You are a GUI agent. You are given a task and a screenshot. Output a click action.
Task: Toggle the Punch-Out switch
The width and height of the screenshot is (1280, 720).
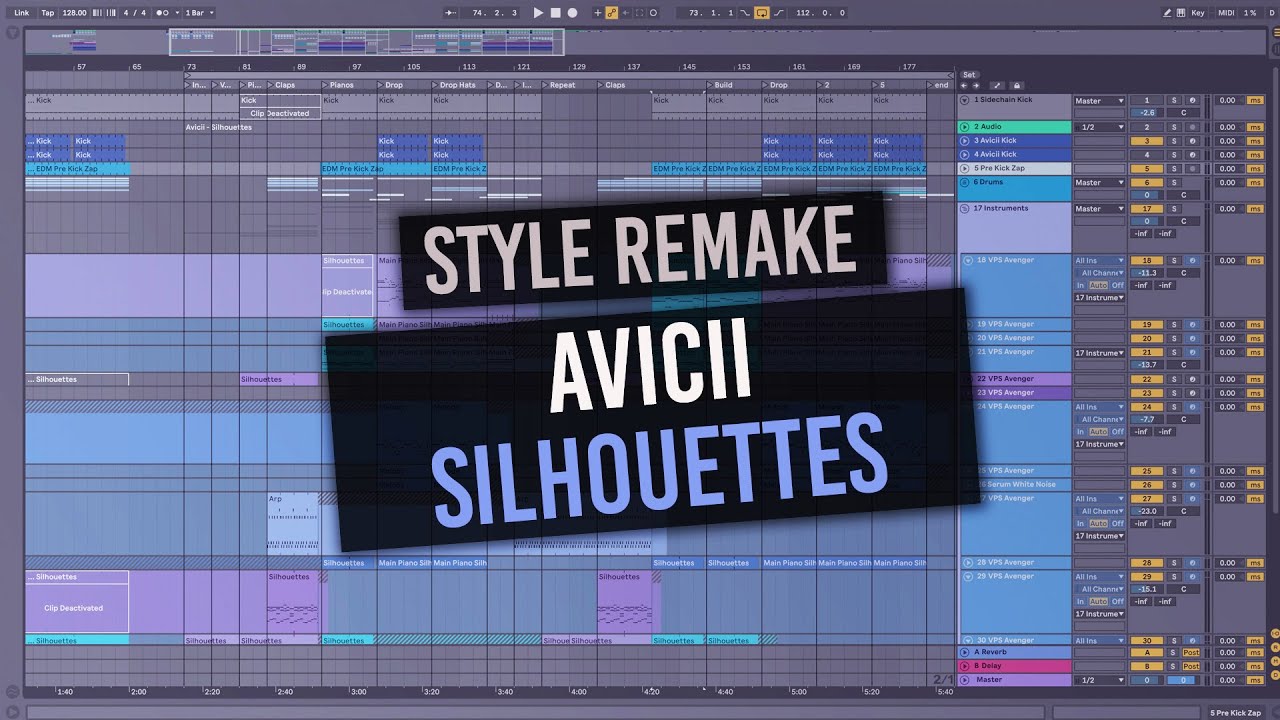pyautogui.click(x=777, y=13)
